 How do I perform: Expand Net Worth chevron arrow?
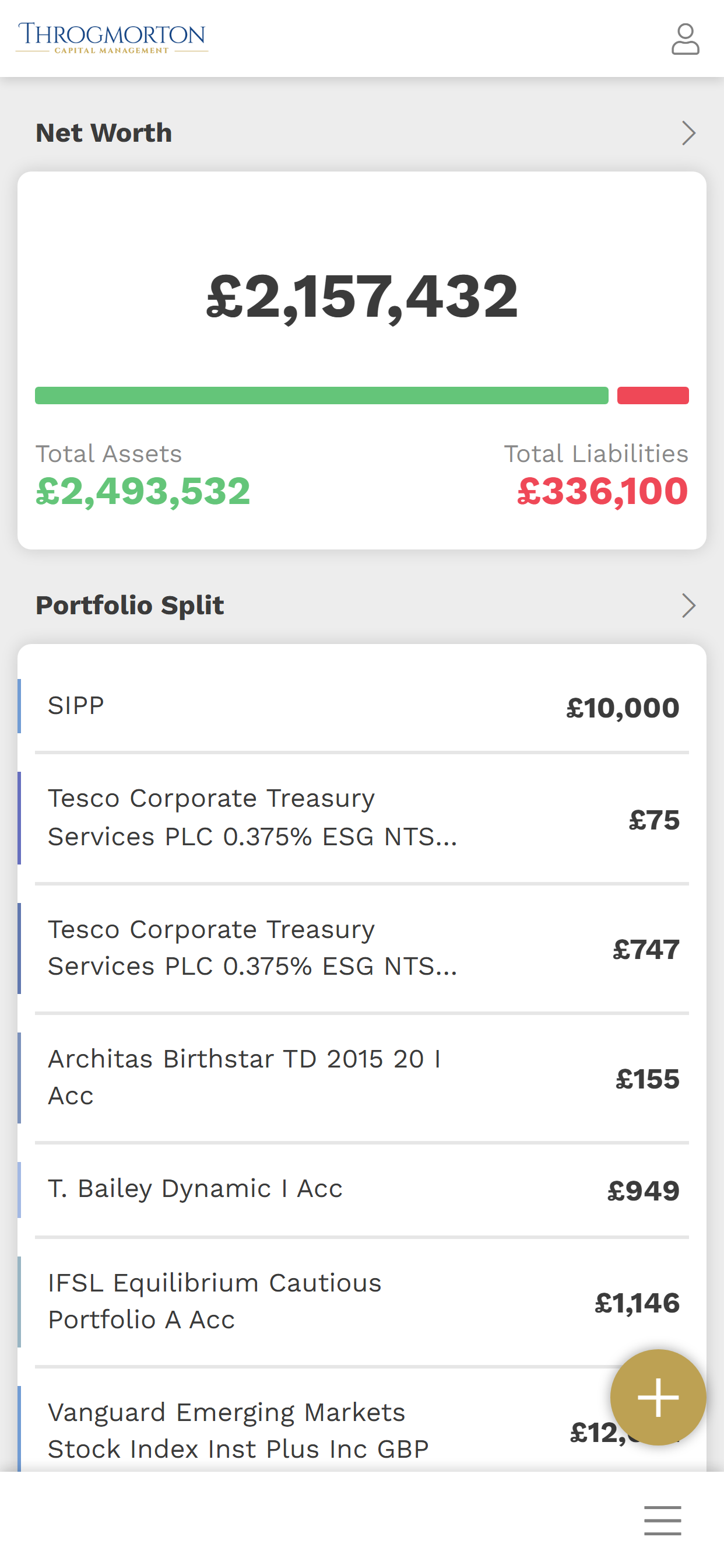coord(688,132)
